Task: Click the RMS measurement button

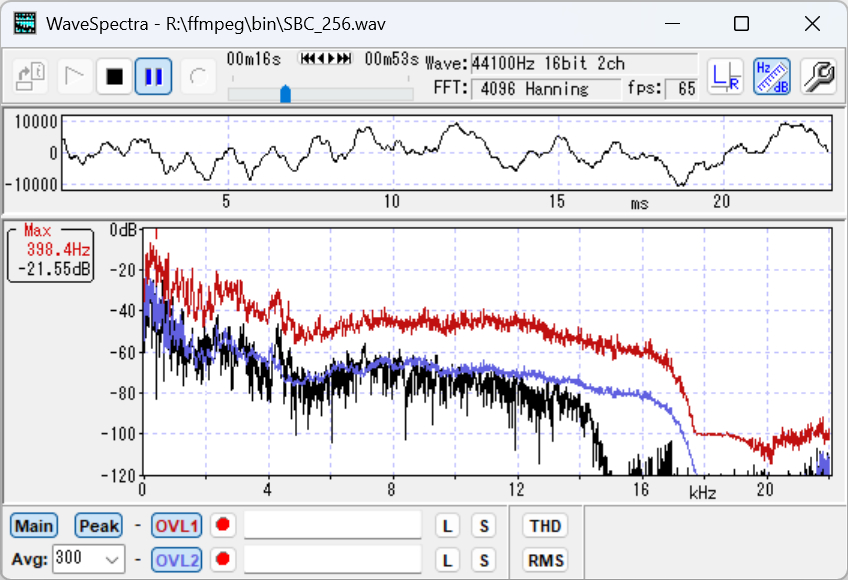Action: [x=545, y=560]
